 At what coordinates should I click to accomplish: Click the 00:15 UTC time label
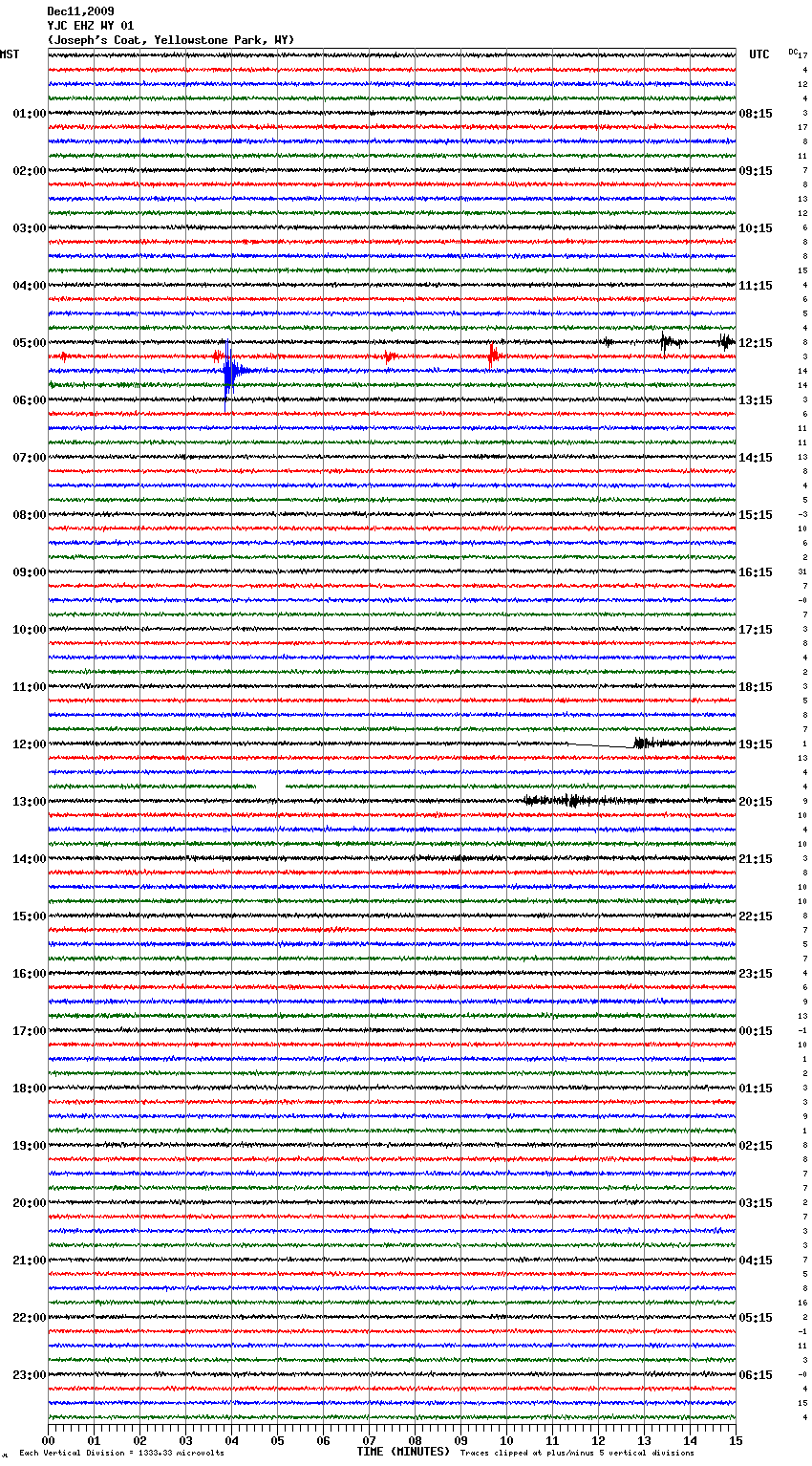(x=756, y=1031)
